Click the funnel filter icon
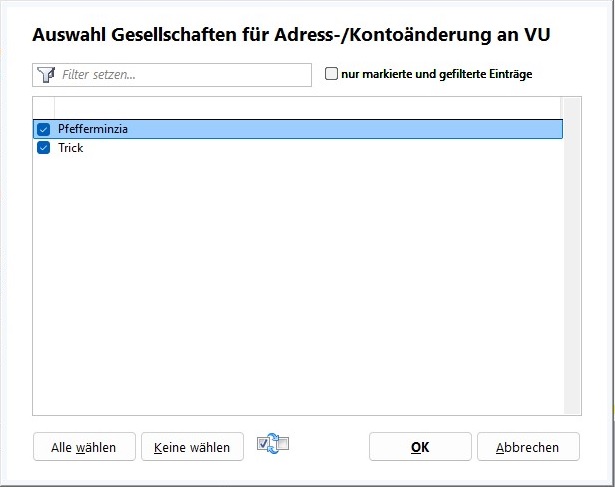 pos(45,75)
